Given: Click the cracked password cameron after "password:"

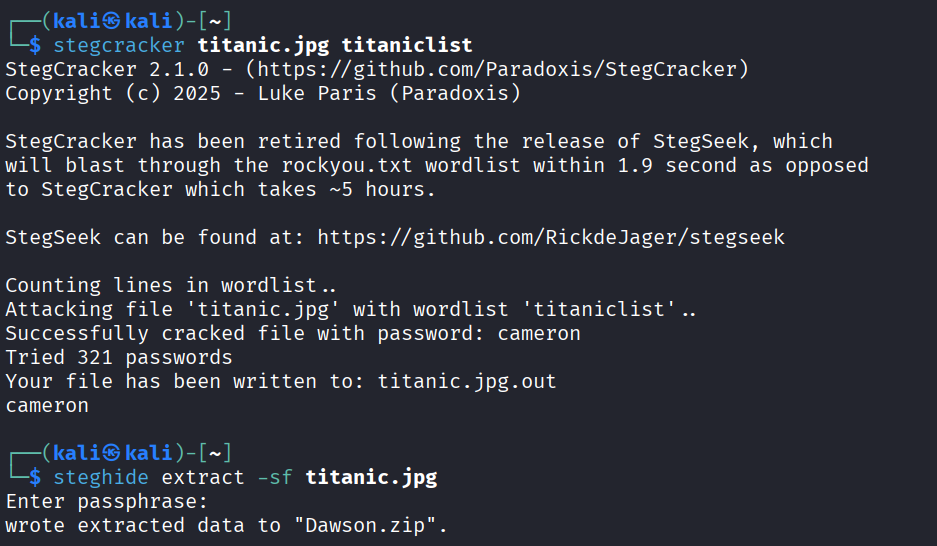Looking at the screenshot, I should click(539, 333).
